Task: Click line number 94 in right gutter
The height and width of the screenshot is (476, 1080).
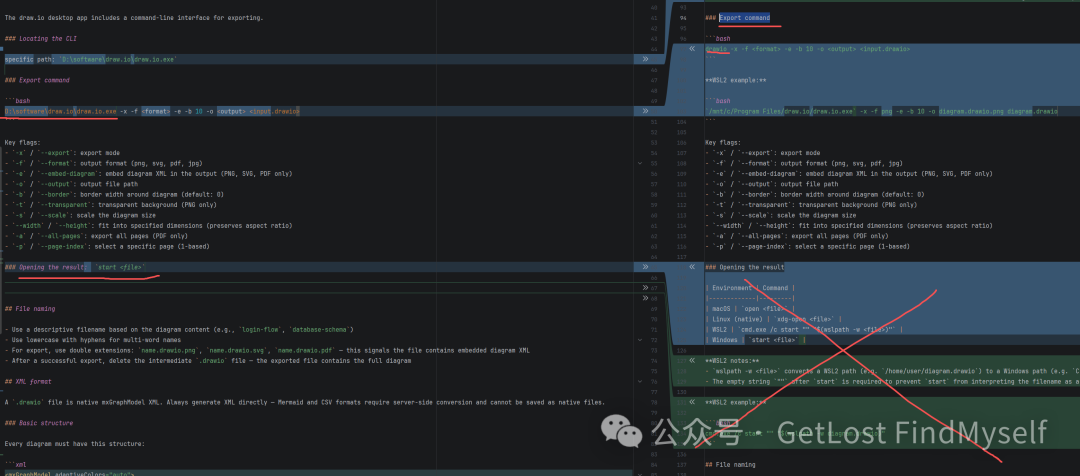Action: 683,18
